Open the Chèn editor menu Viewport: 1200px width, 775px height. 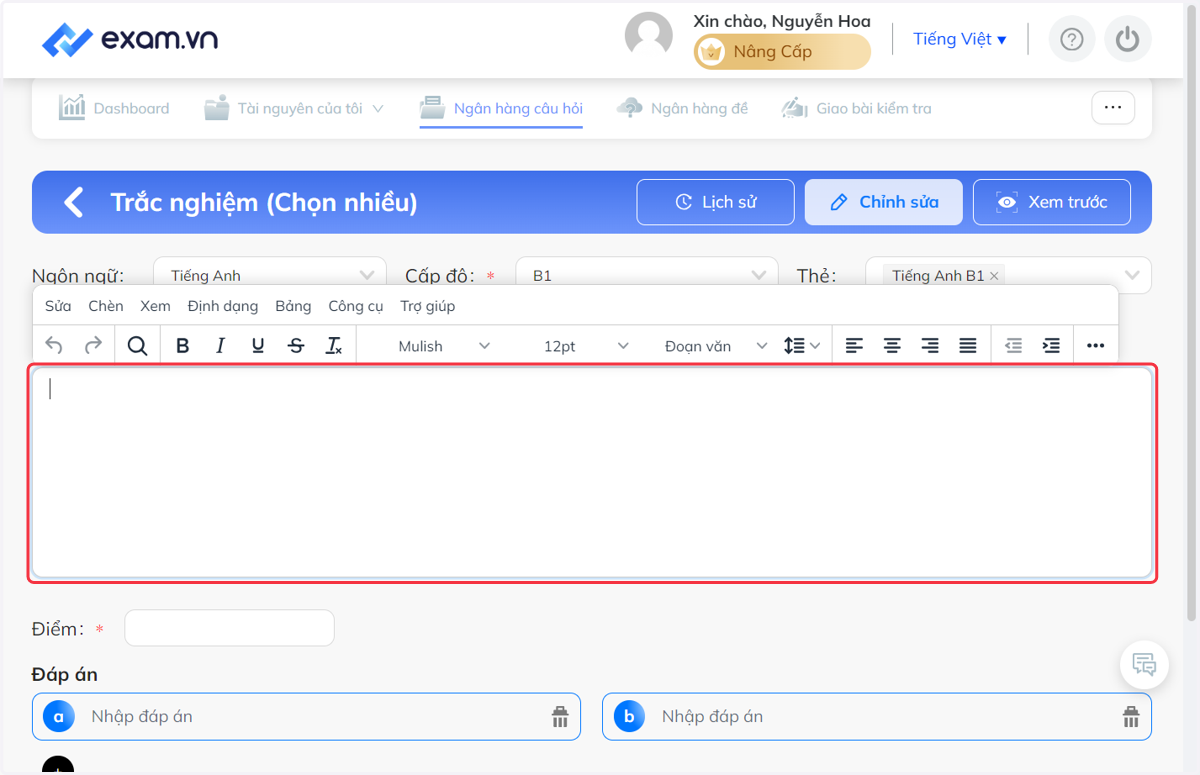(106, 306)
